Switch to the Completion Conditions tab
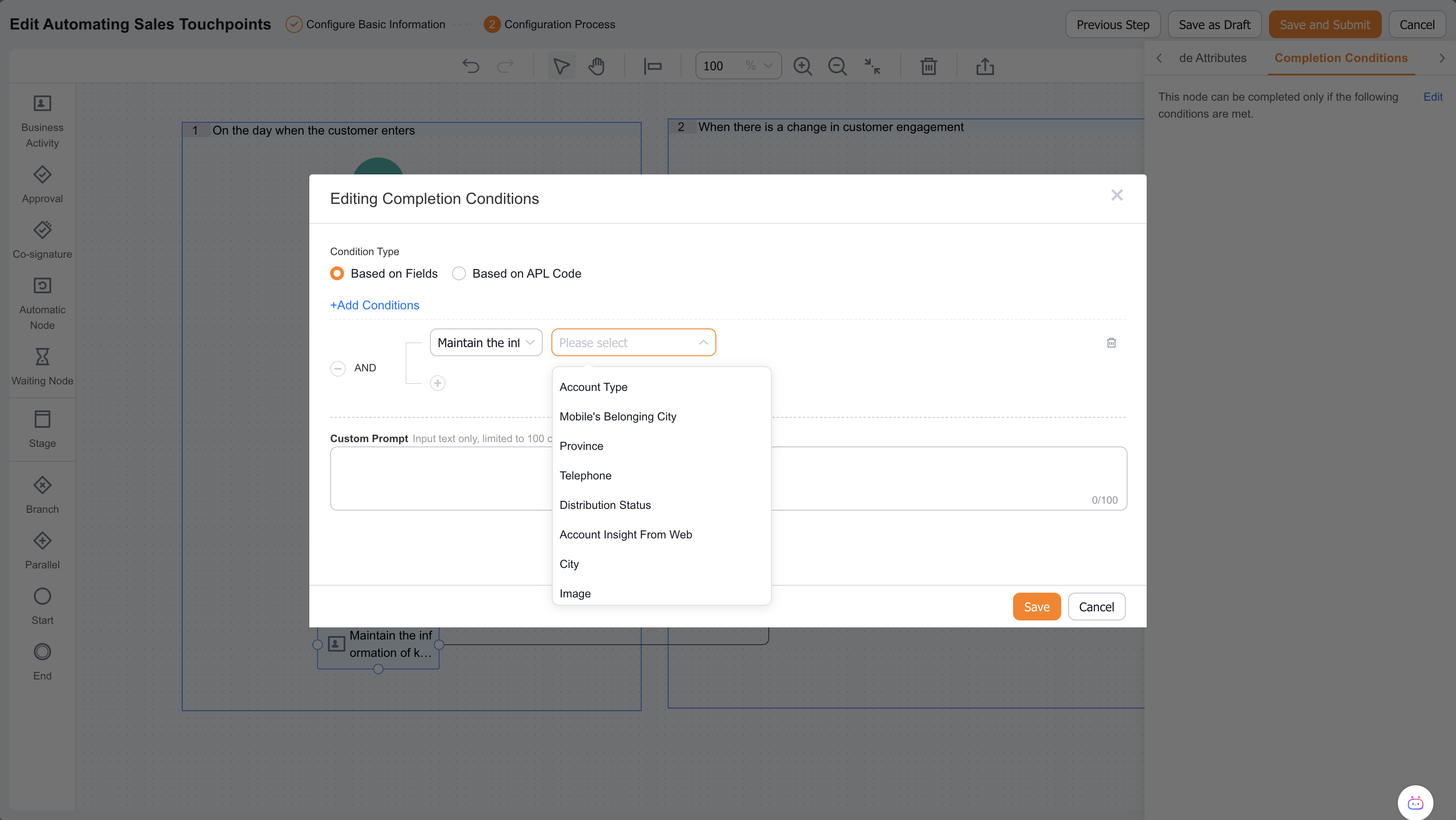1456x820 pixels. point(1341,58)
